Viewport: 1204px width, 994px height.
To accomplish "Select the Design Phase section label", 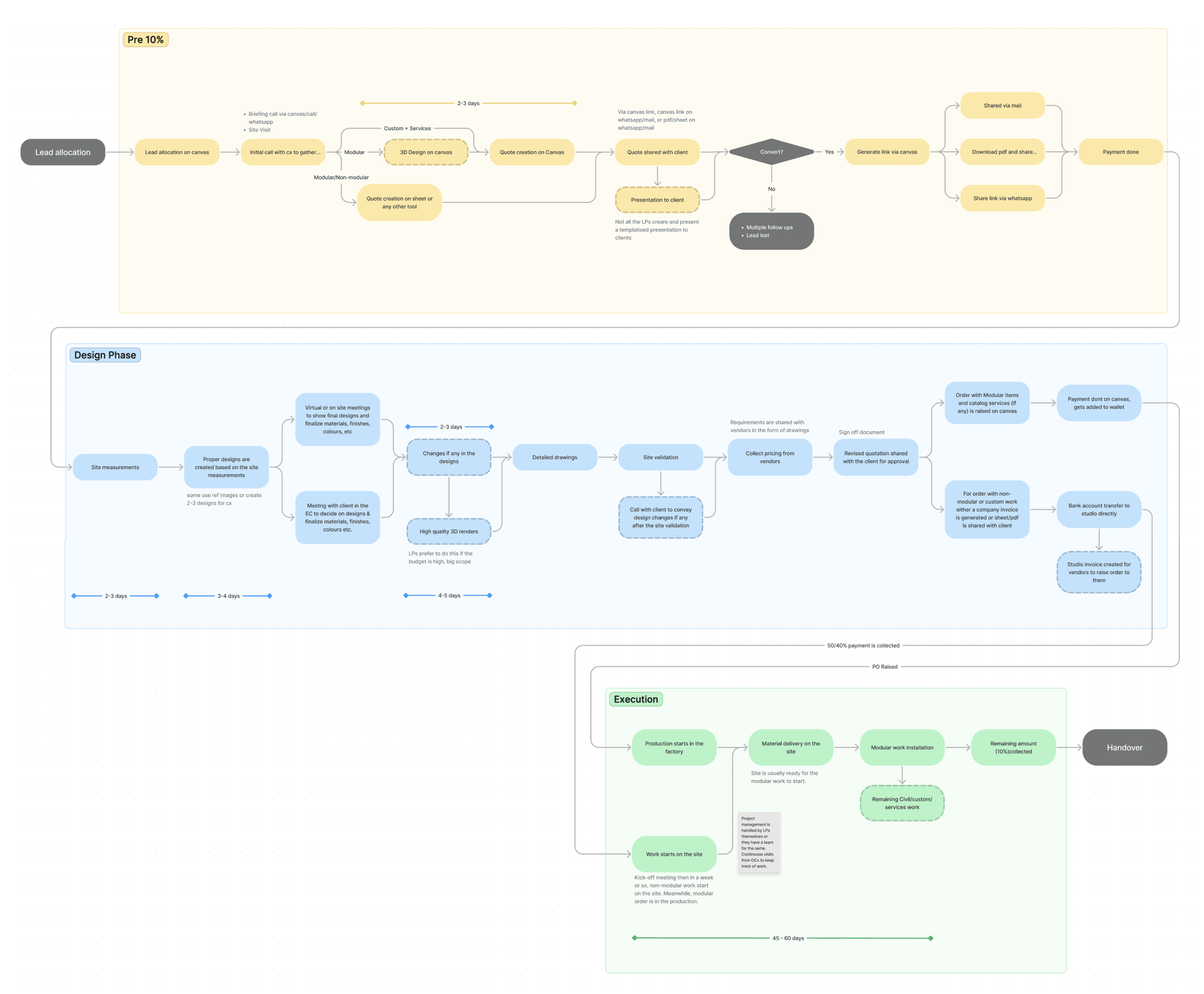I will [105, 355].
